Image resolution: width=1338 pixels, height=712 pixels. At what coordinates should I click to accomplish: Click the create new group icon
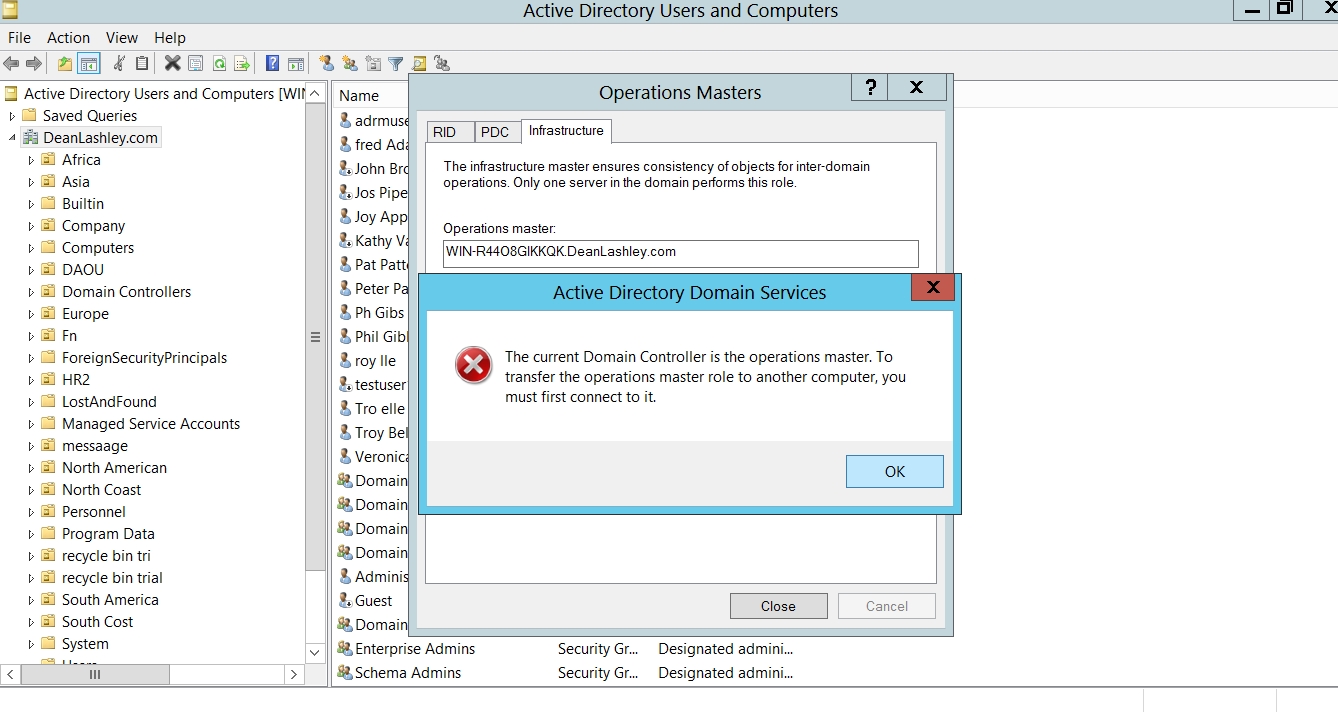pyautogui.click(x=350, y=64)
